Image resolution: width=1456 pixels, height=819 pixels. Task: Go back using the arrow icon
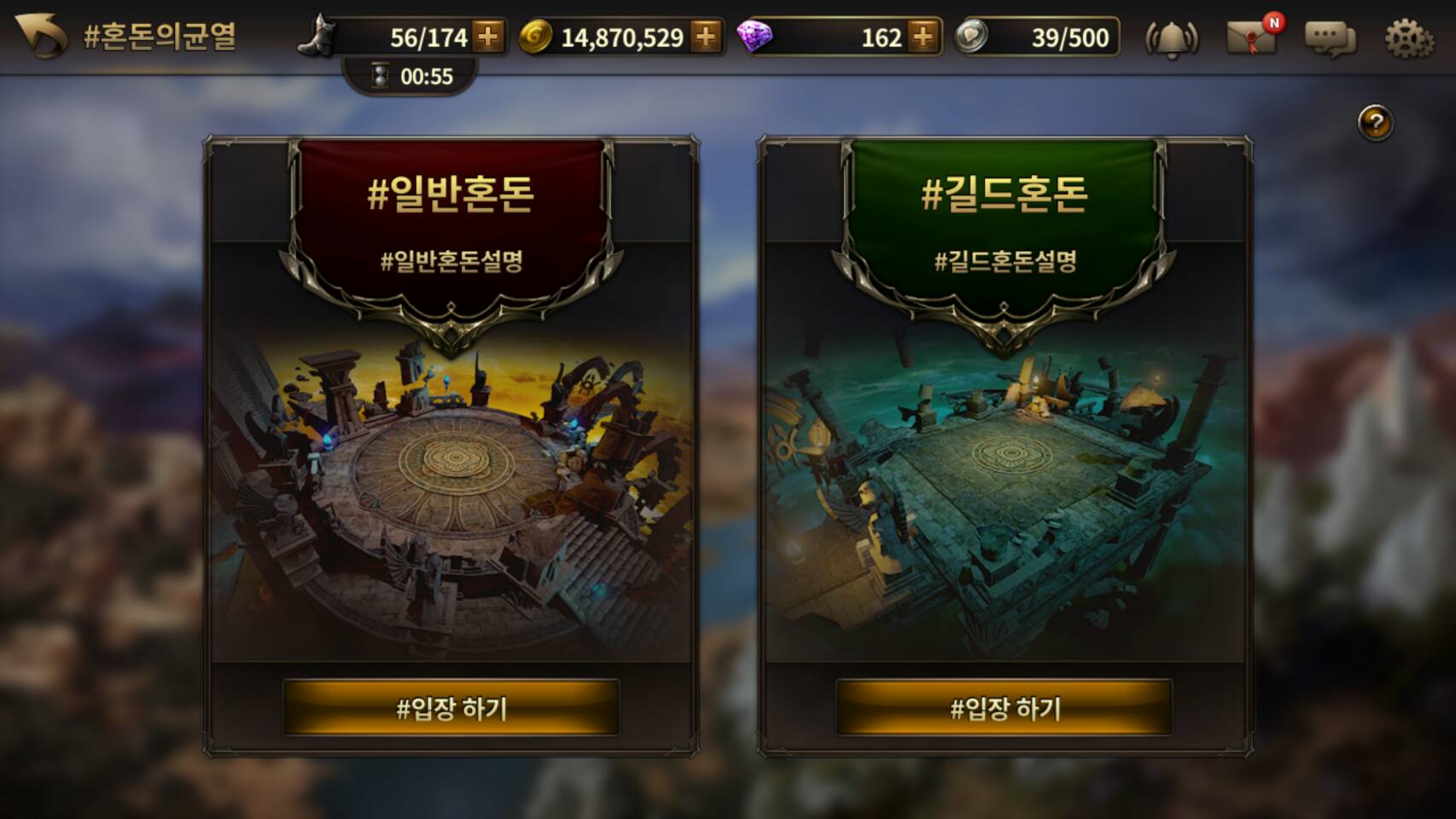(41, 37)
